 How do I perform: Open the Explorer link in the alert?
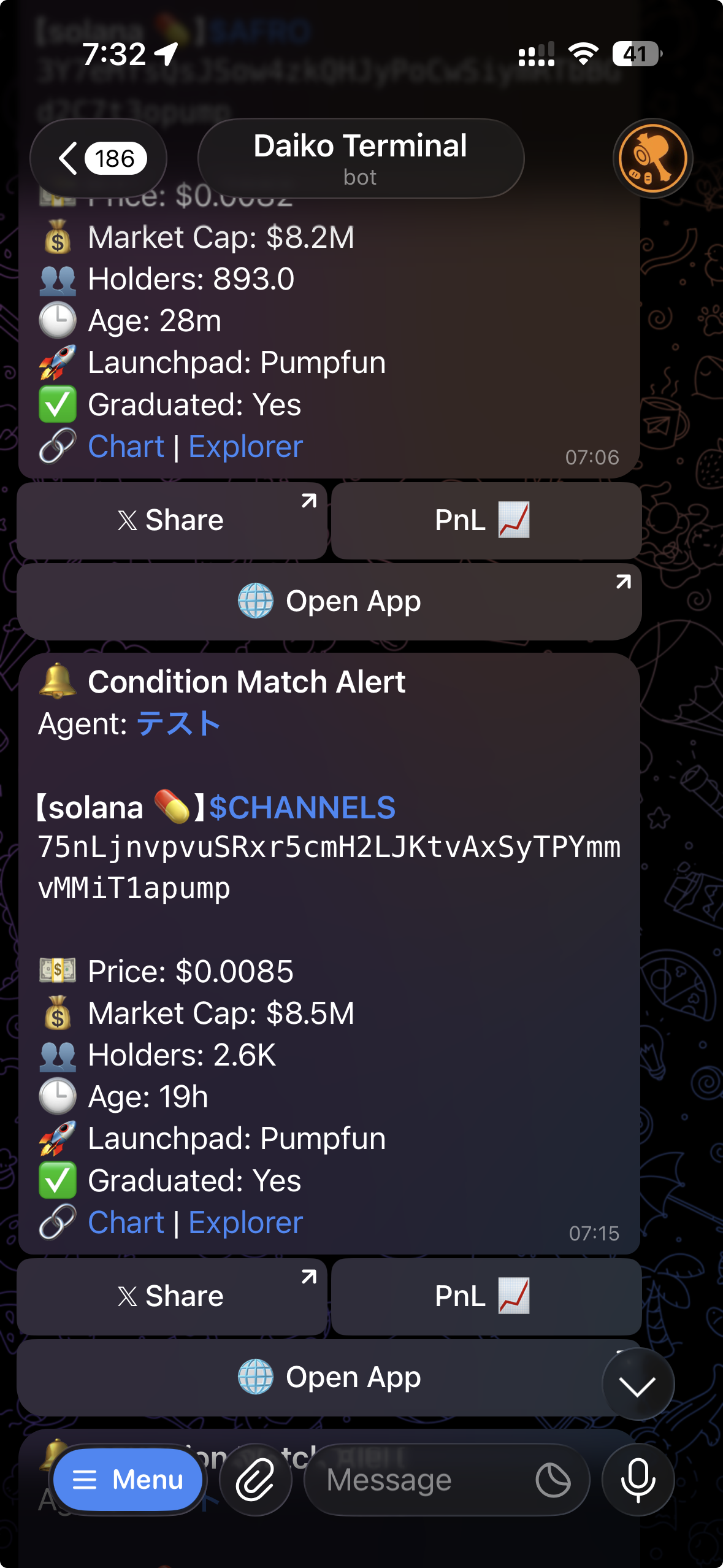(x=245, y=1221)
